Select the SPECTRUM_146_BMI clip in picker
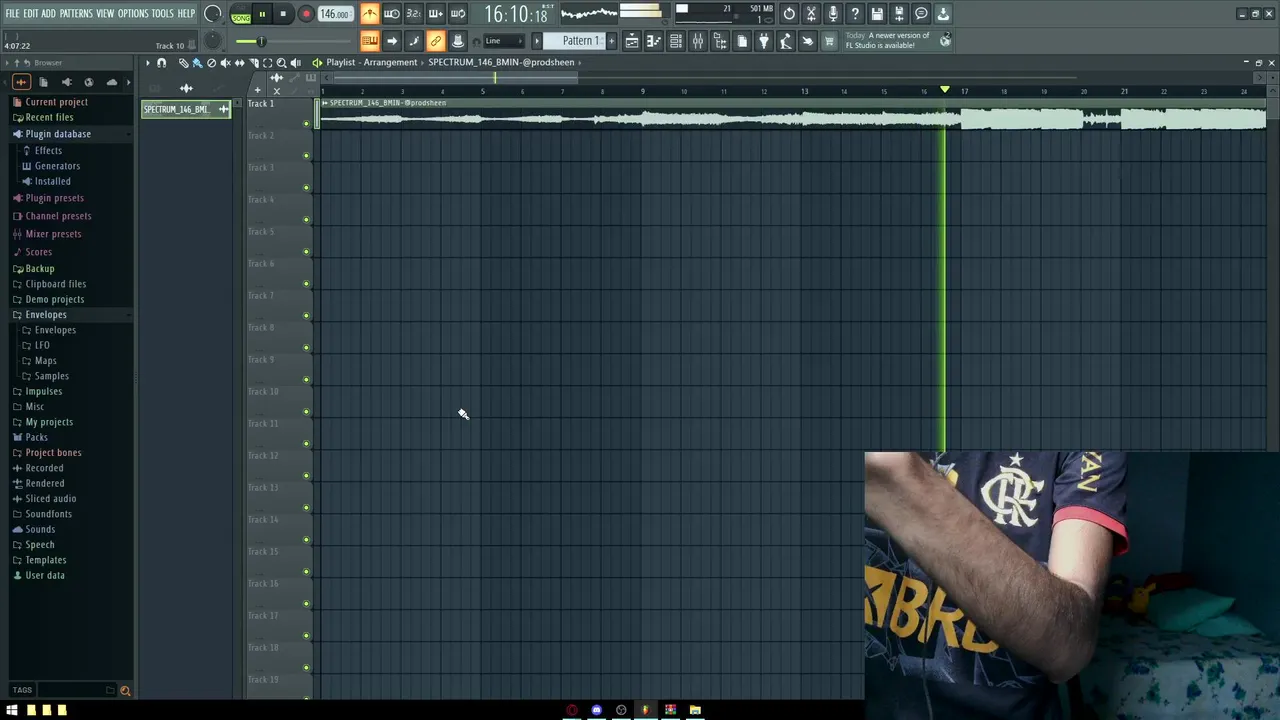1280x720 pixels. point(186,109)
